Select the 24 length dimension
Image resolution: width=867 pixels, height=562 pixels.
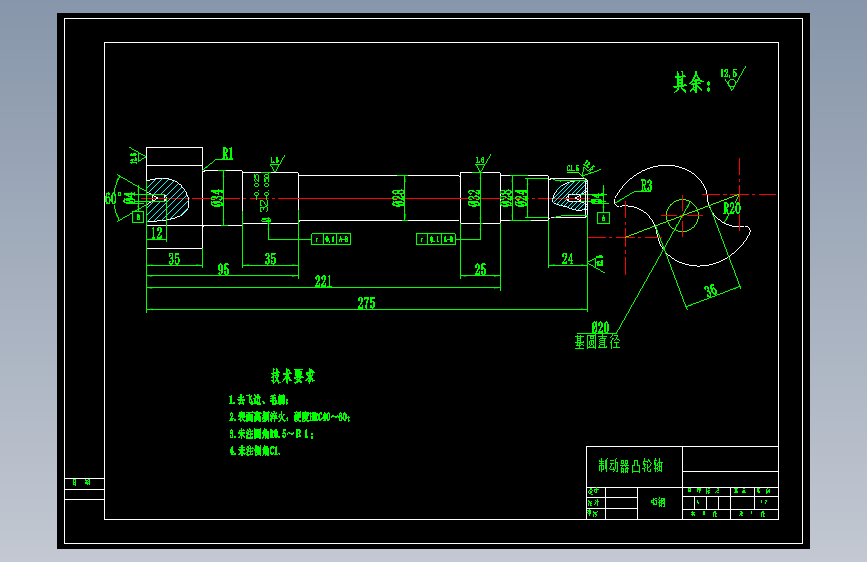coord(567,259)
